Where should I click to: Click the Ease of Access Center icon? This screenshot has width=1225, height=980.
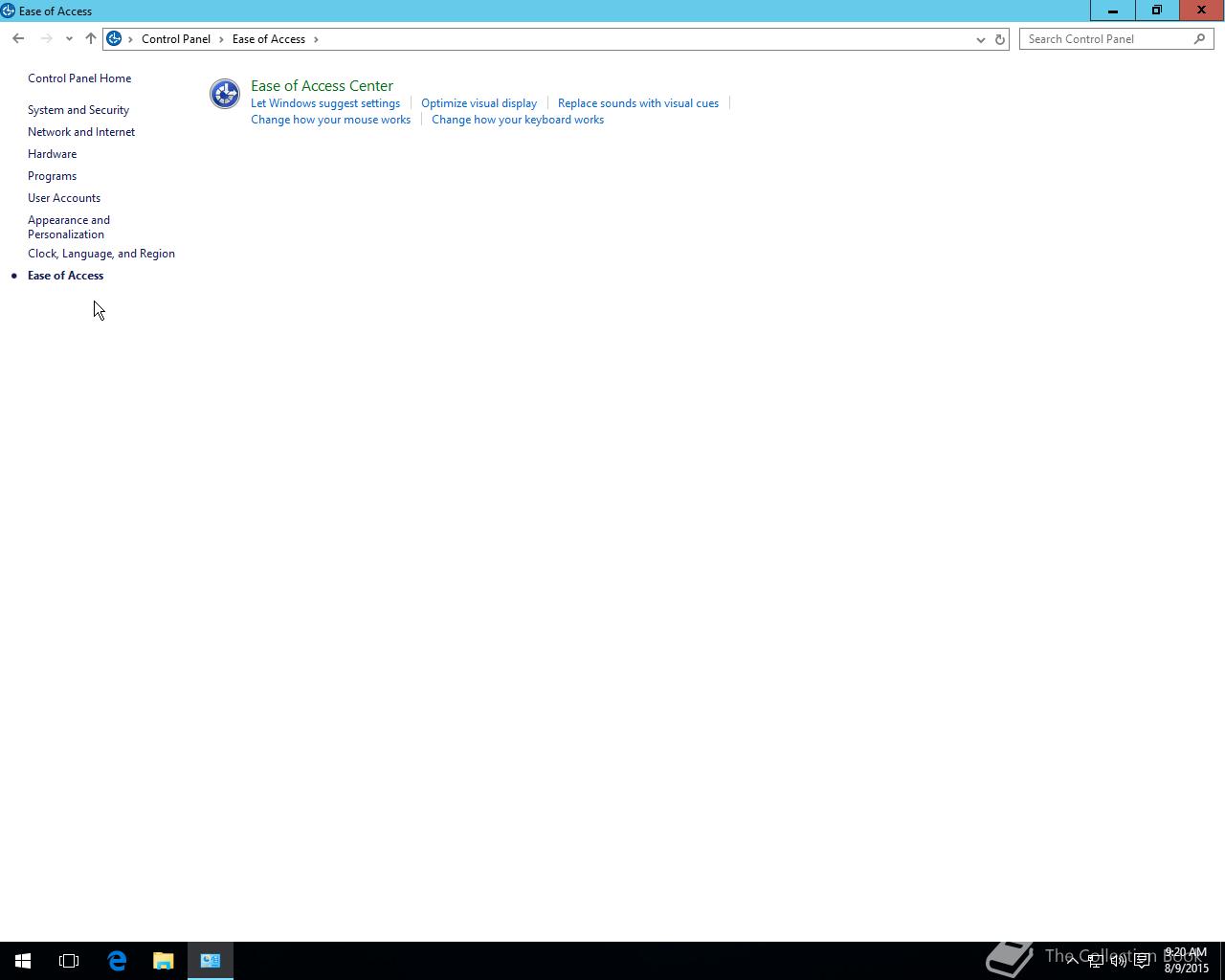[x=225, y=94]
